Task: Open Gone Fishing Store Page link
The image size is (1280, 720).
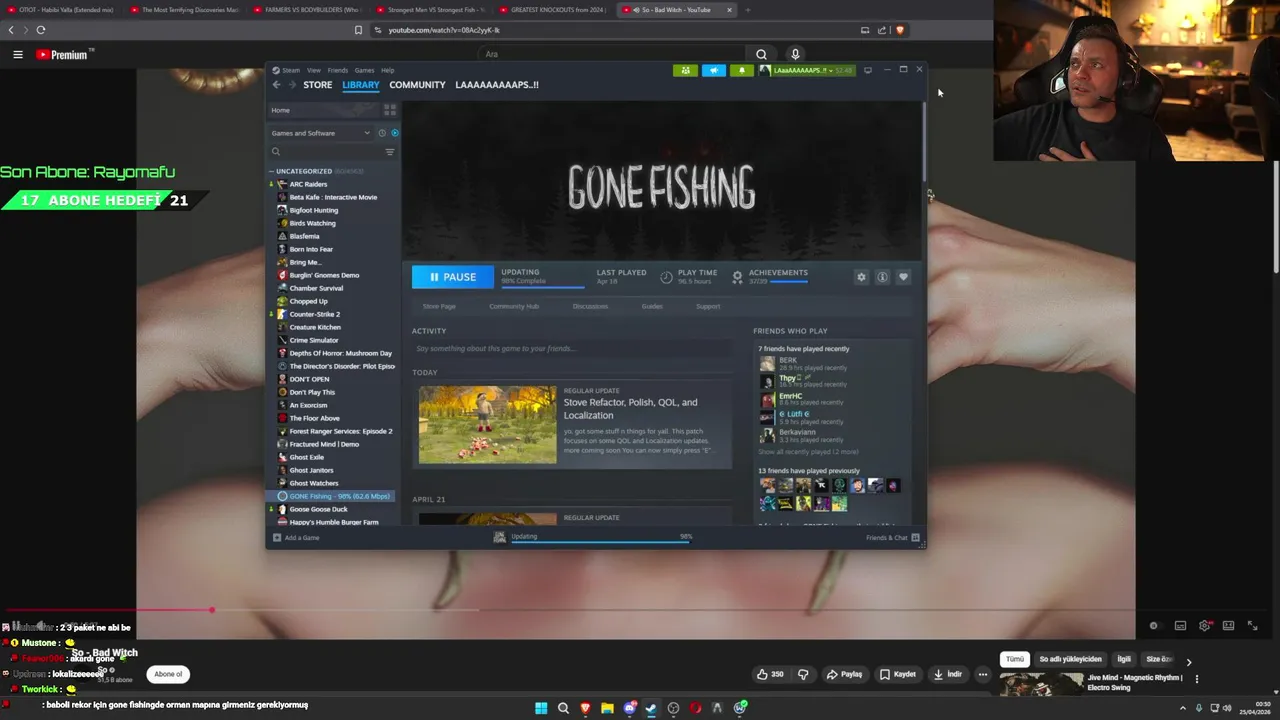Action: pyautogui.click(x=439, y=306)
